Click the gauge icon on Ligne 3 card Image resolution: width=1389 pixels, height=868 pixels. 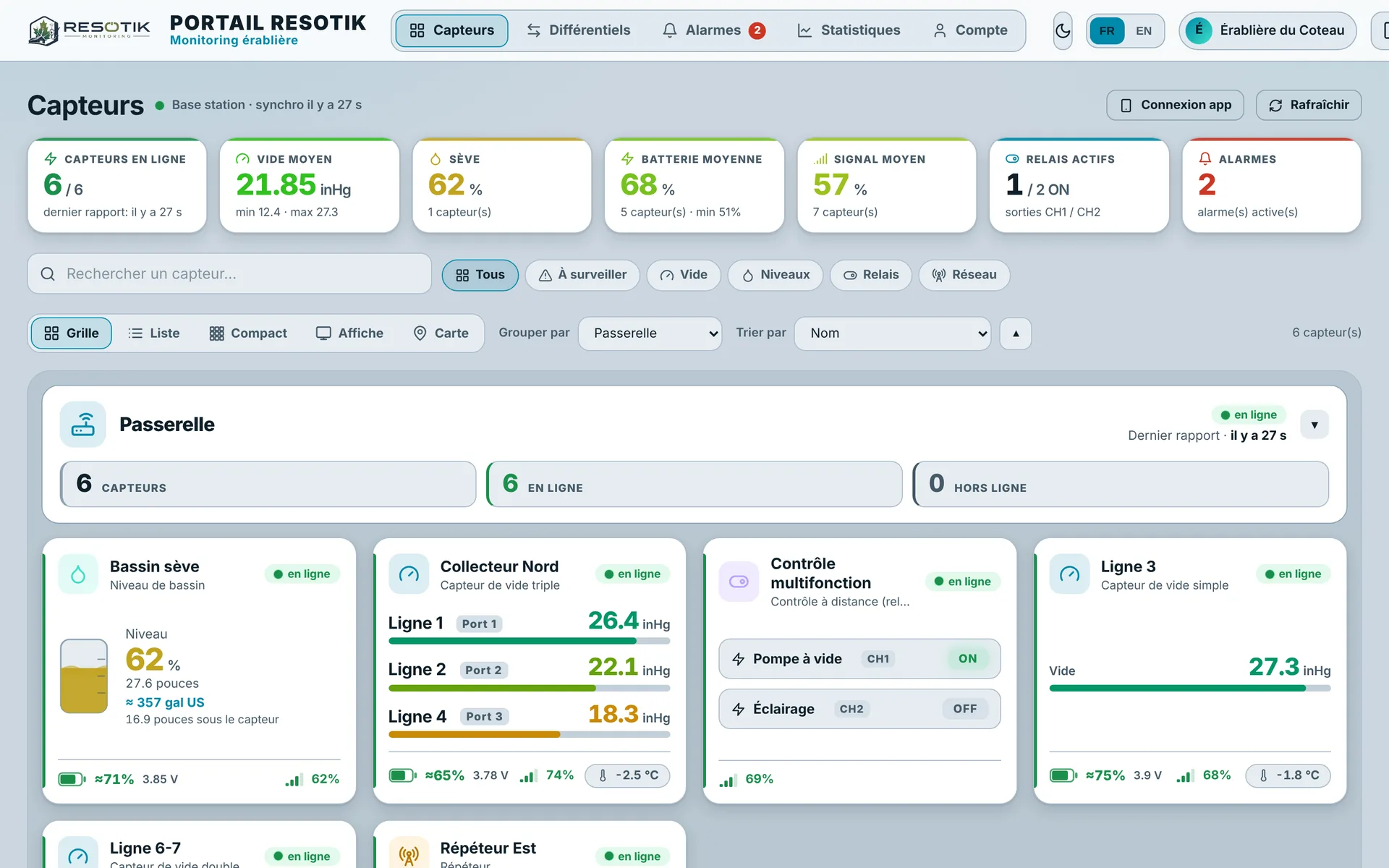(1069, 574)
